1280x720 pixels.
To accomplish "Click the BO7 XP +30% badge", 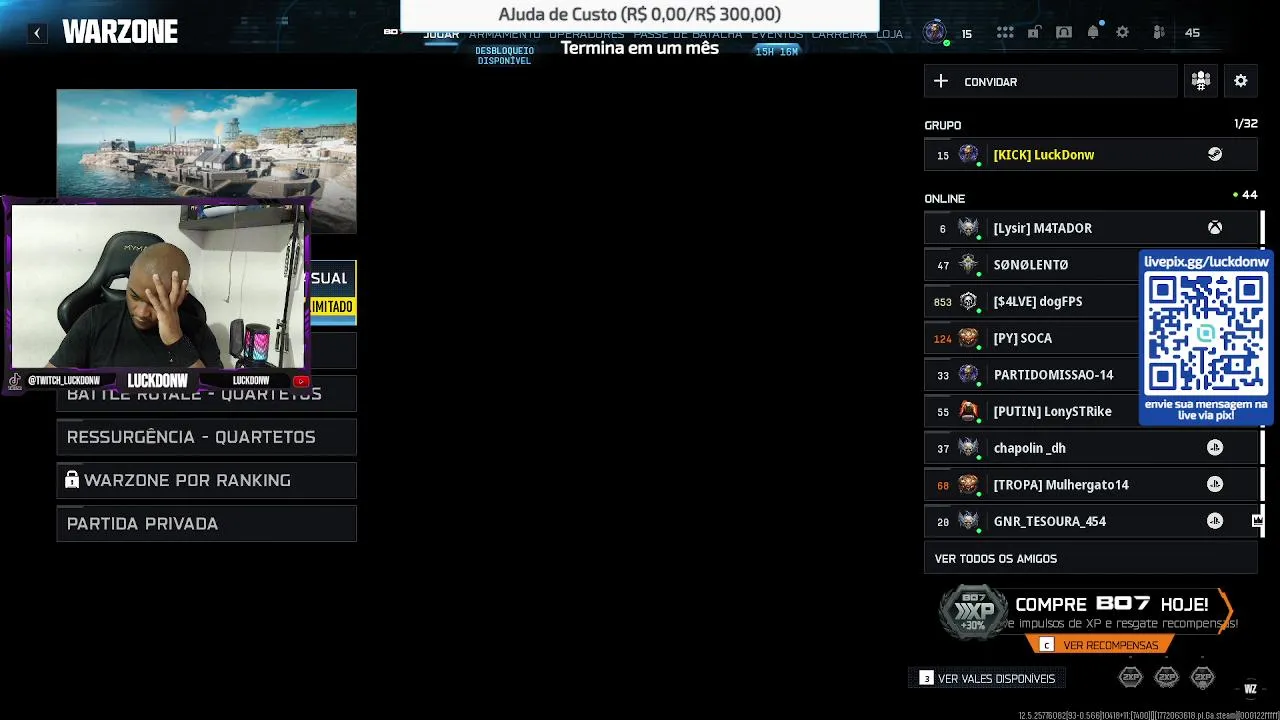I will [x=973, y=611].
